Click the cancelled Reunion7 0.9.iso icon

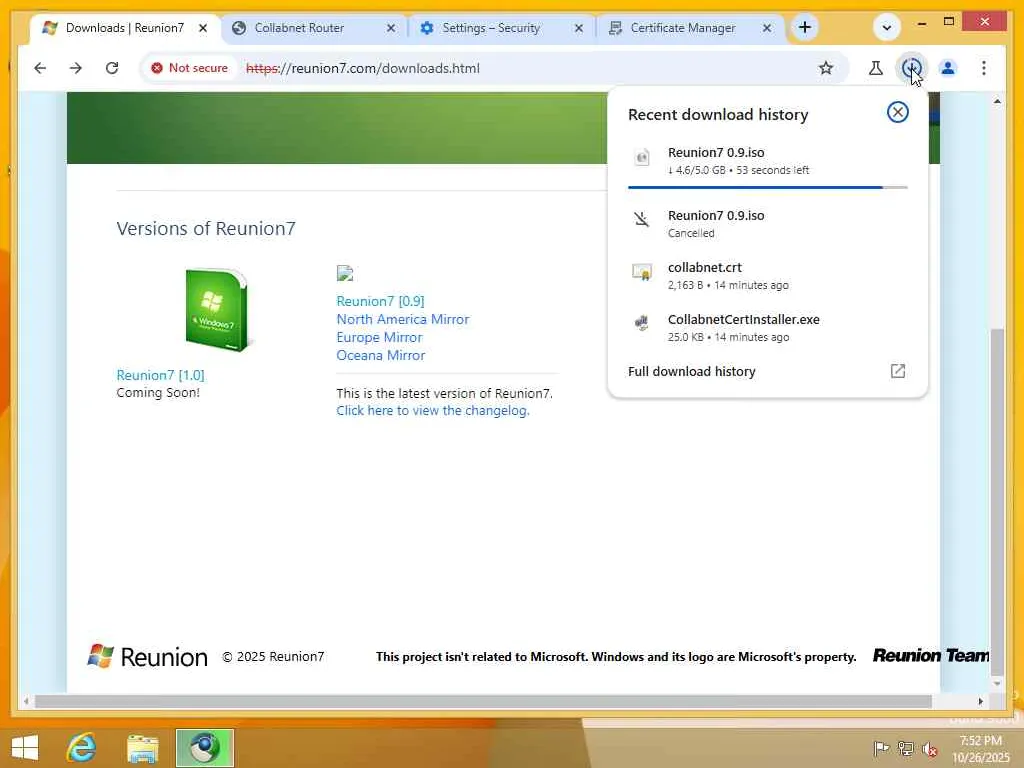tap(642, 219)
